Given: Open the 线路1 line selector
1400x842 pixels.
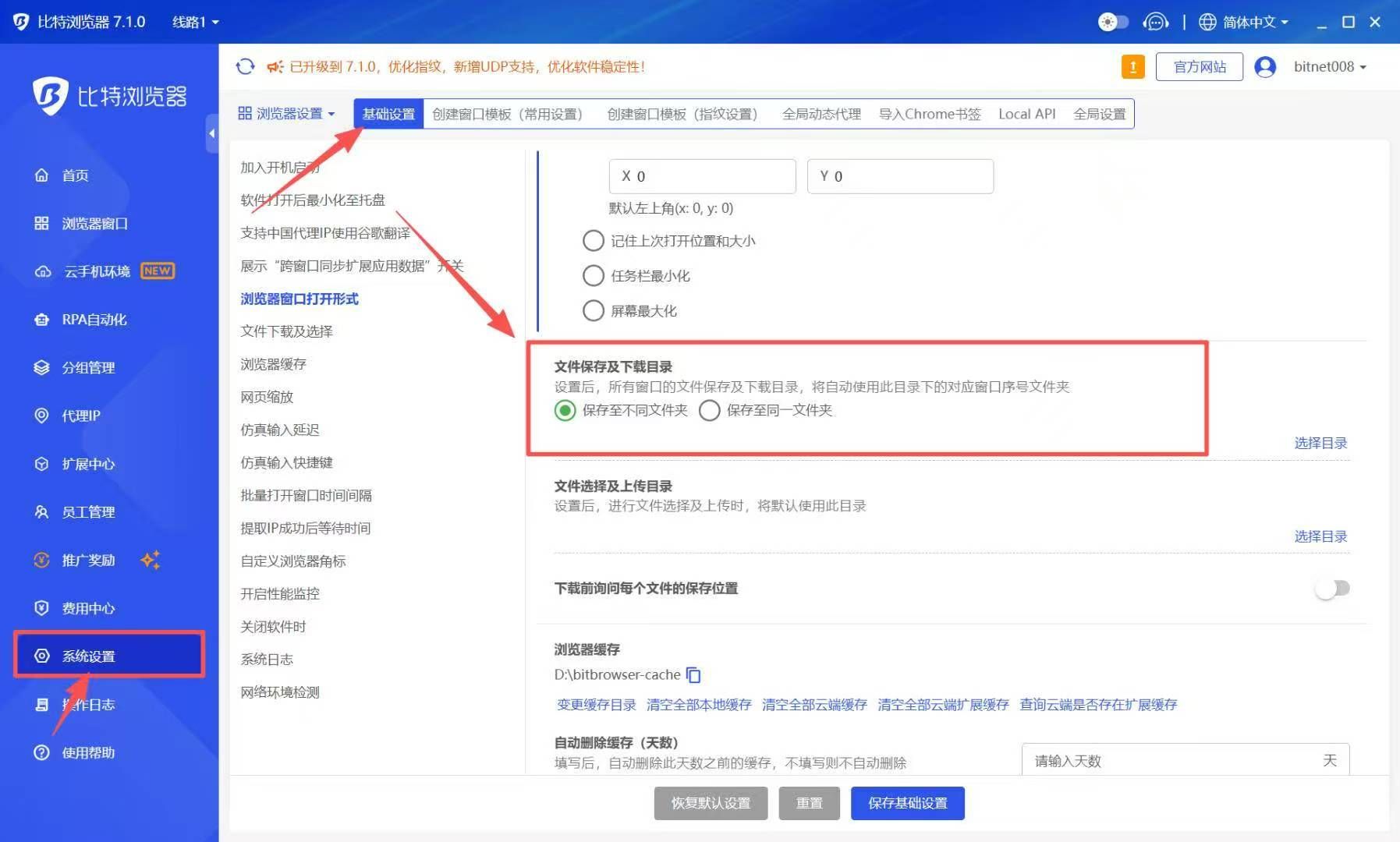Looking at the screenshot, I should 194,22.
